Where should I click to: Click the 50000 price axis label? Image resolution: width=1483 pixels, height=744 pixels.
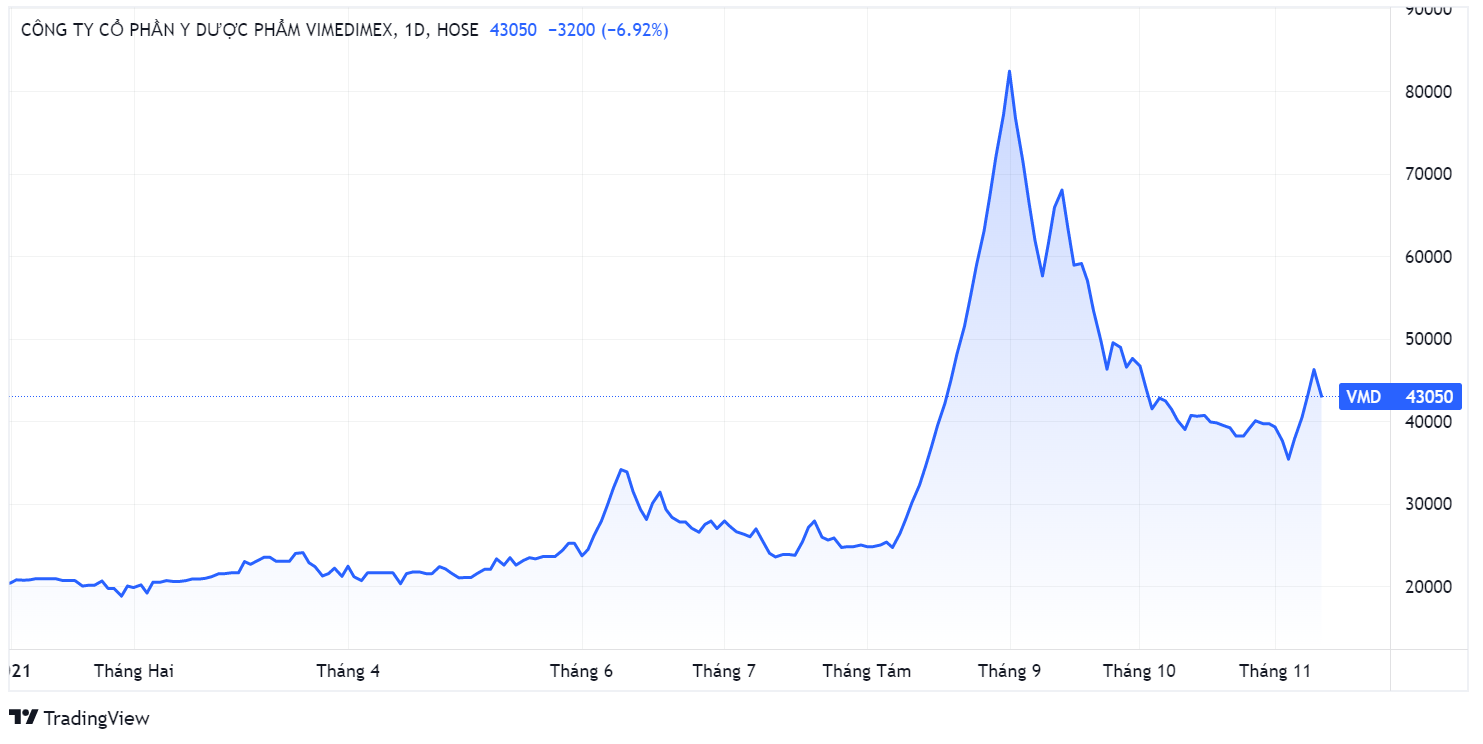pyautogui.click(x=1429, y=339)
